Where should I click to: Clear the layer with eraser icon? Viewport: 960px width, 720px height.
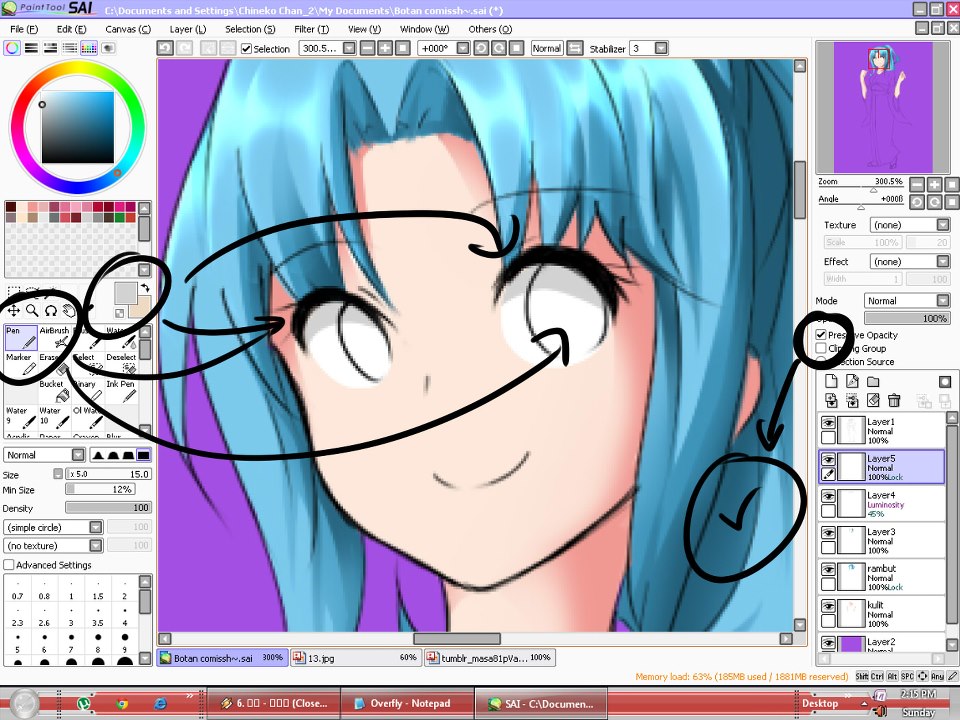tap(873, 400)
